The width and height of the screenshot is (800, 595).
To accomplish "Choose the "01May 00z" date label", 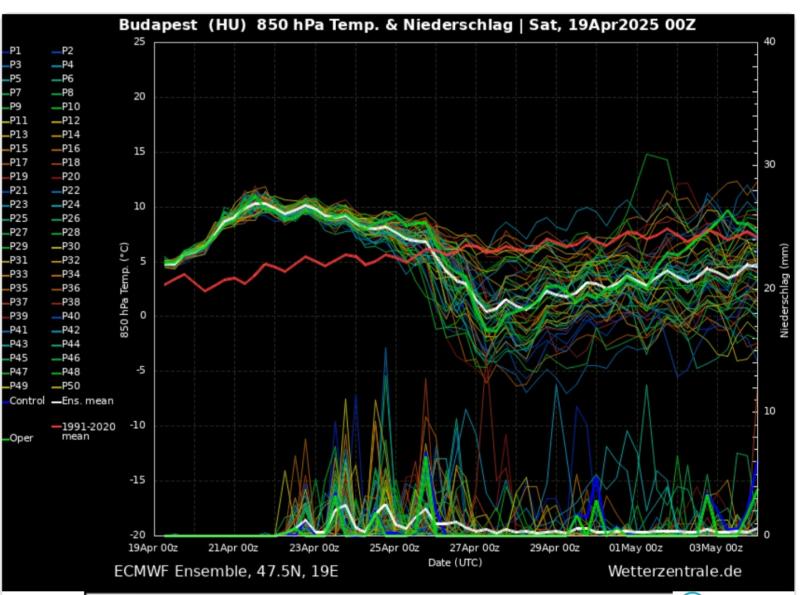I will 635,548.
